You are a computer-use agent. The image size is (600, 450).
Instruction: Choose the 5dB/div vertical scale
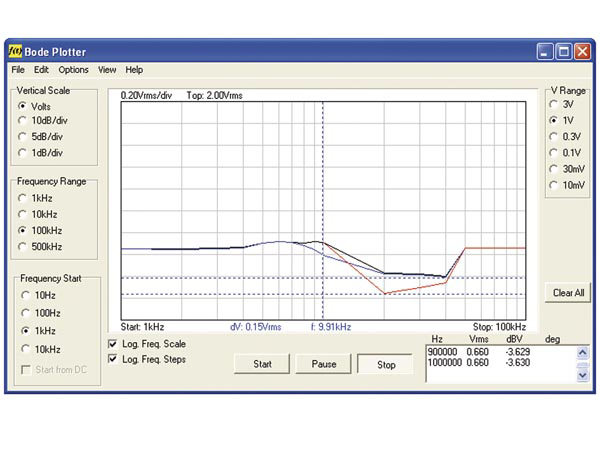click(x=41, y=137)
